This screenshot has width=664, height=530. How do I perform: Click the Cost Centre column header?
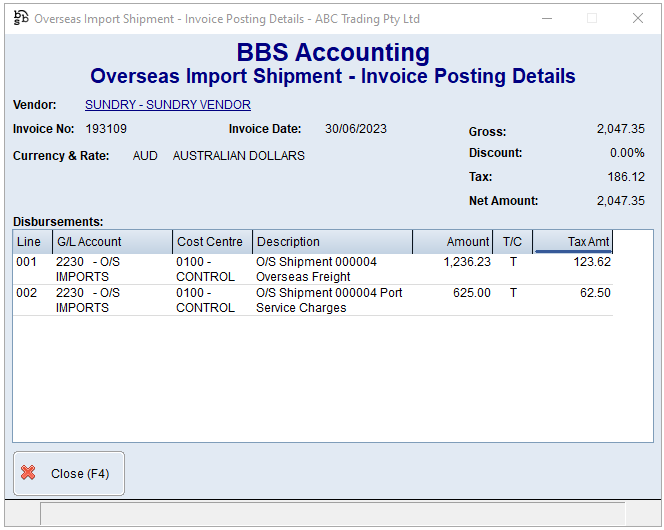[212, 242]
